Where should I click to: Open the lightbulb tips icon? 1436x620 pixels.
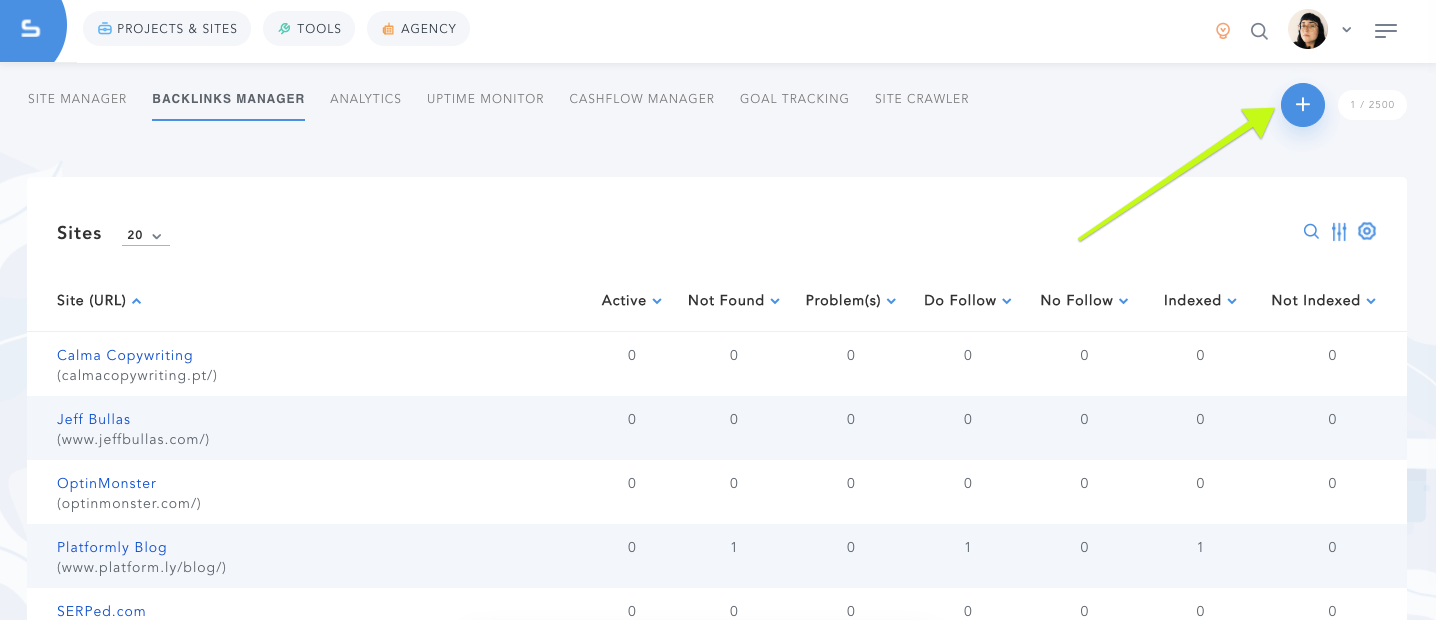pyautogui.click(x=1222, y=31)
